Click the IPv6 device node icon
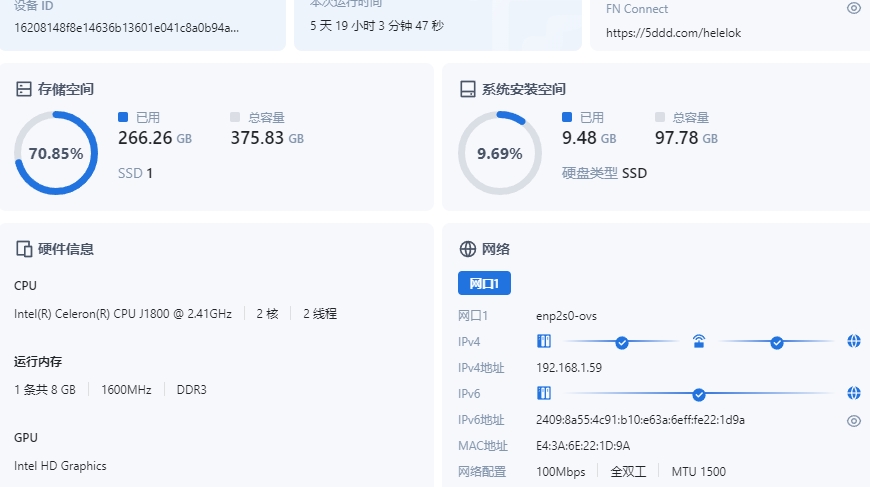 click(x=544, y=393)
